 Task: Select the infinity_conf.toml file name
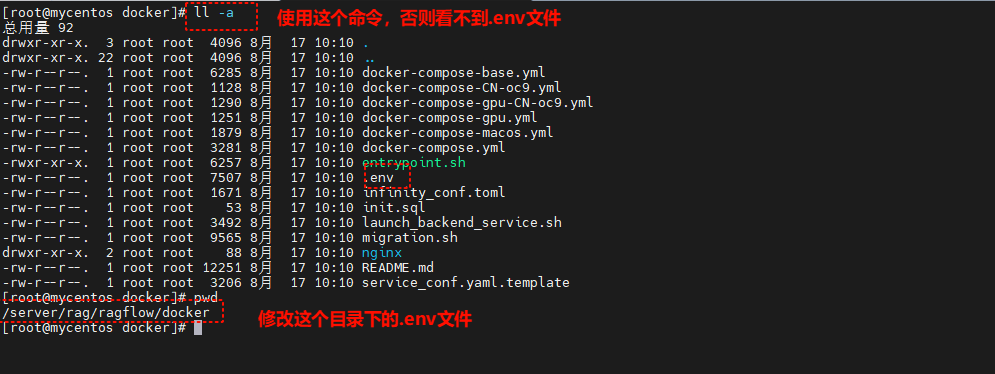(x=433, y=192)
